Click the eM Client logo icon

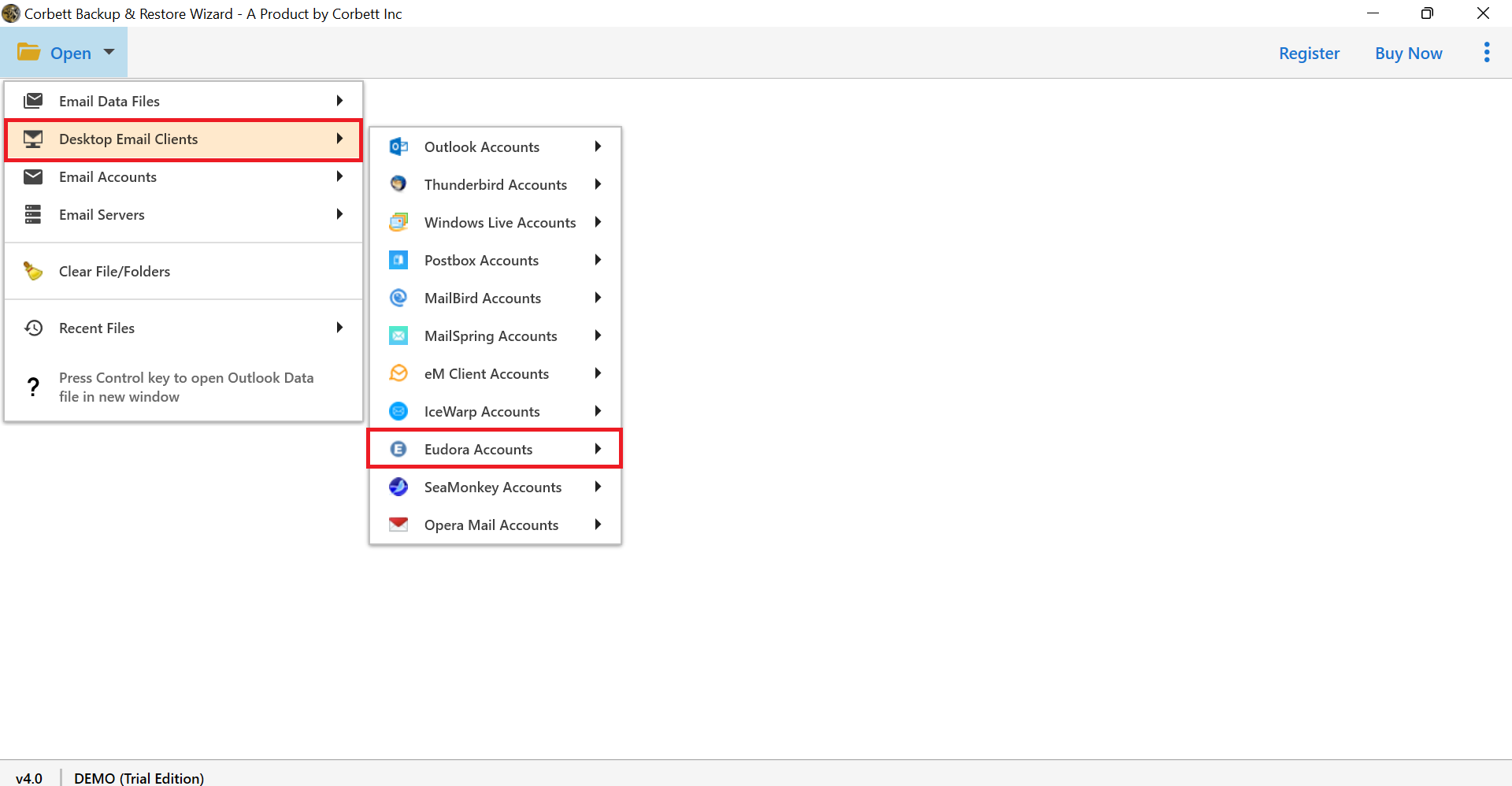398,373
